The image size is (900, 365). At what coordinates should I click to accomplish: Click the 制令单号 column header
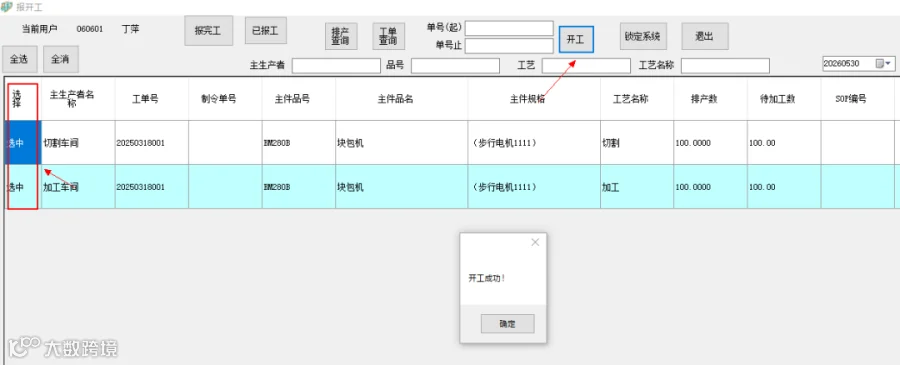225,99
